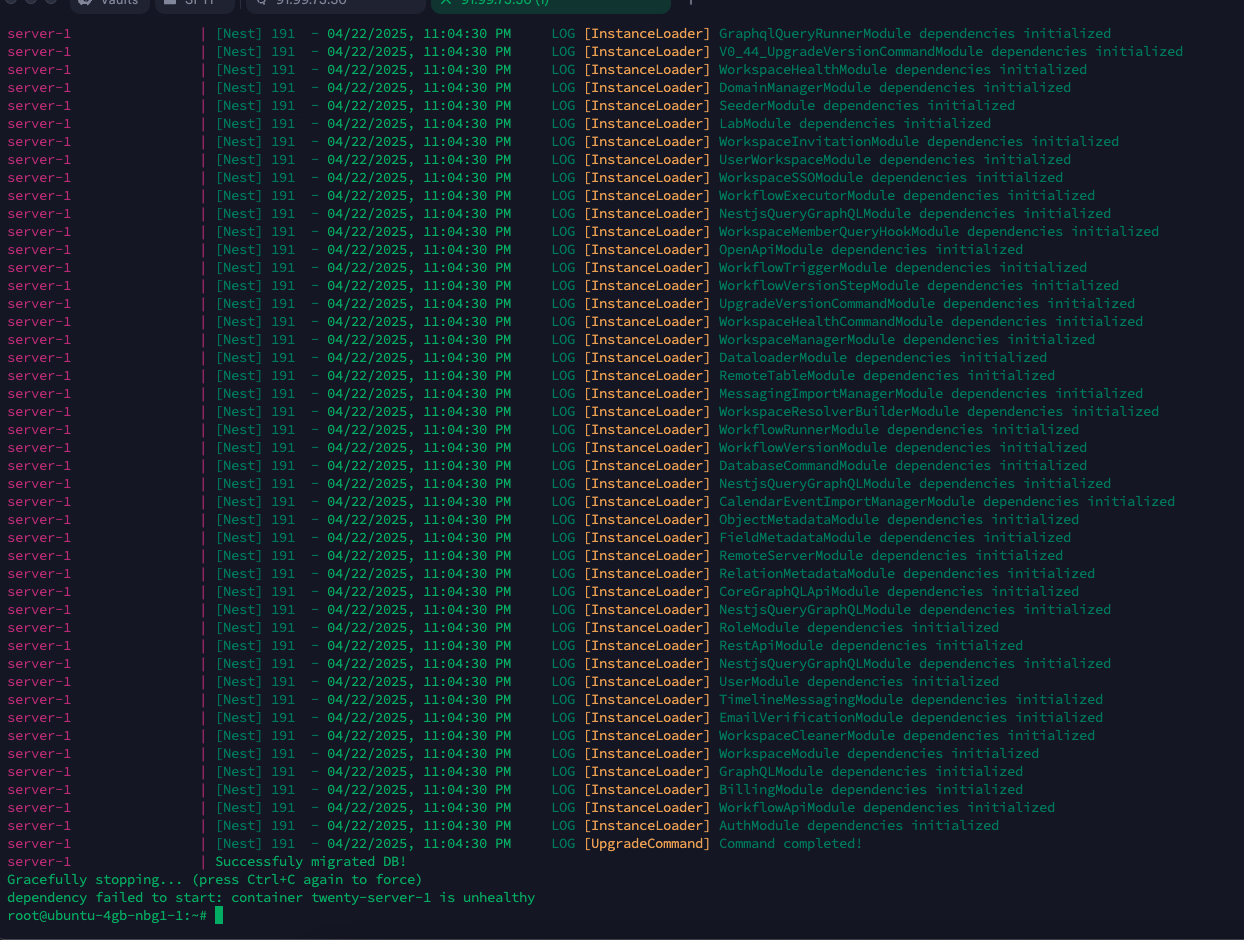
Task: Select WorkflowExecutorModule log text
Action: click(x=907, y=196)
